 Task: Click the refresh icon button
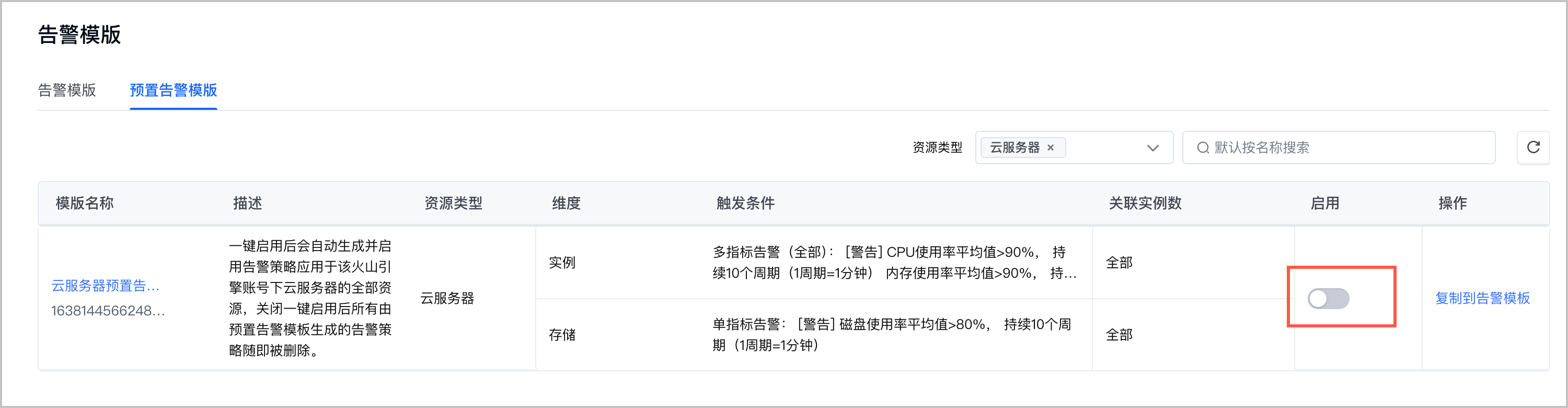click(x=1532, y=148)
